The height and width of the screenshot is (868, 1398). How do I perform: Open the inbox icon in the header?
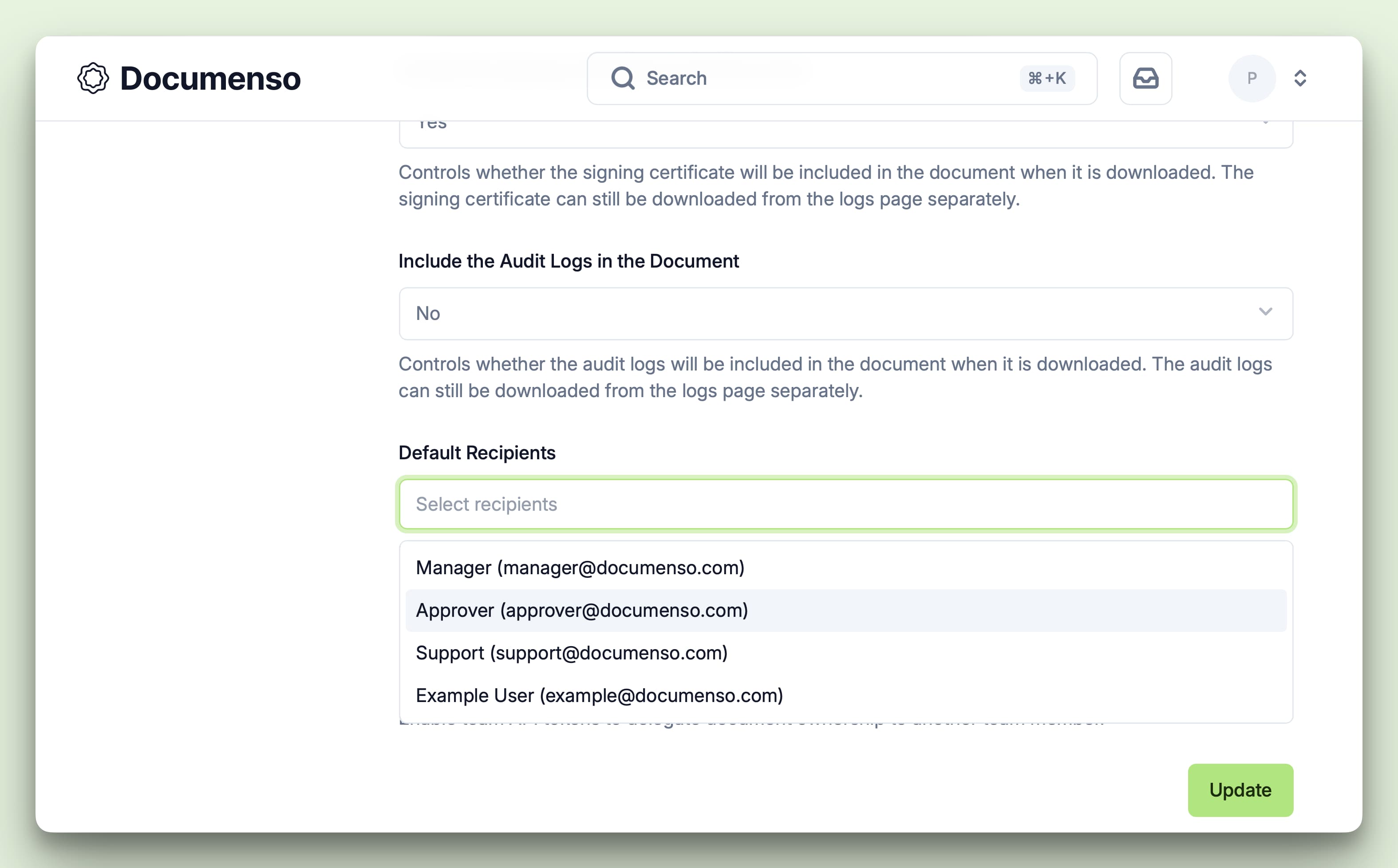pyautogui.click(x=1145, y=78)
